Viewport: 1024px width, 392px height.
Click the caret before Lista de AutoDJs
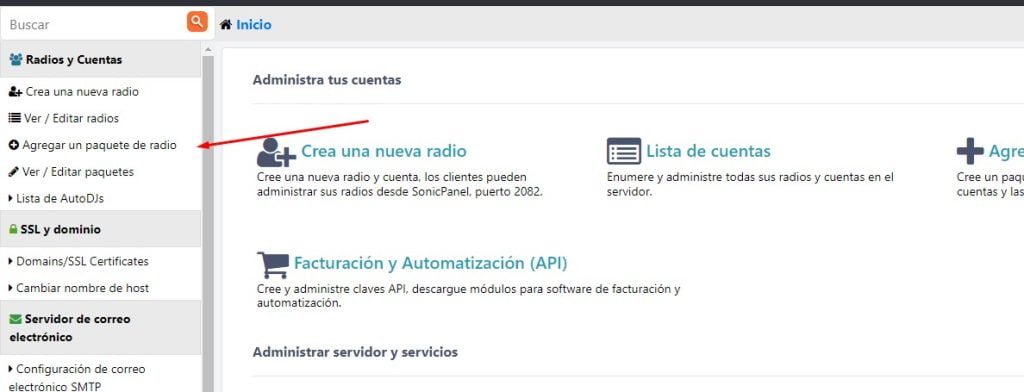point(10,198)
